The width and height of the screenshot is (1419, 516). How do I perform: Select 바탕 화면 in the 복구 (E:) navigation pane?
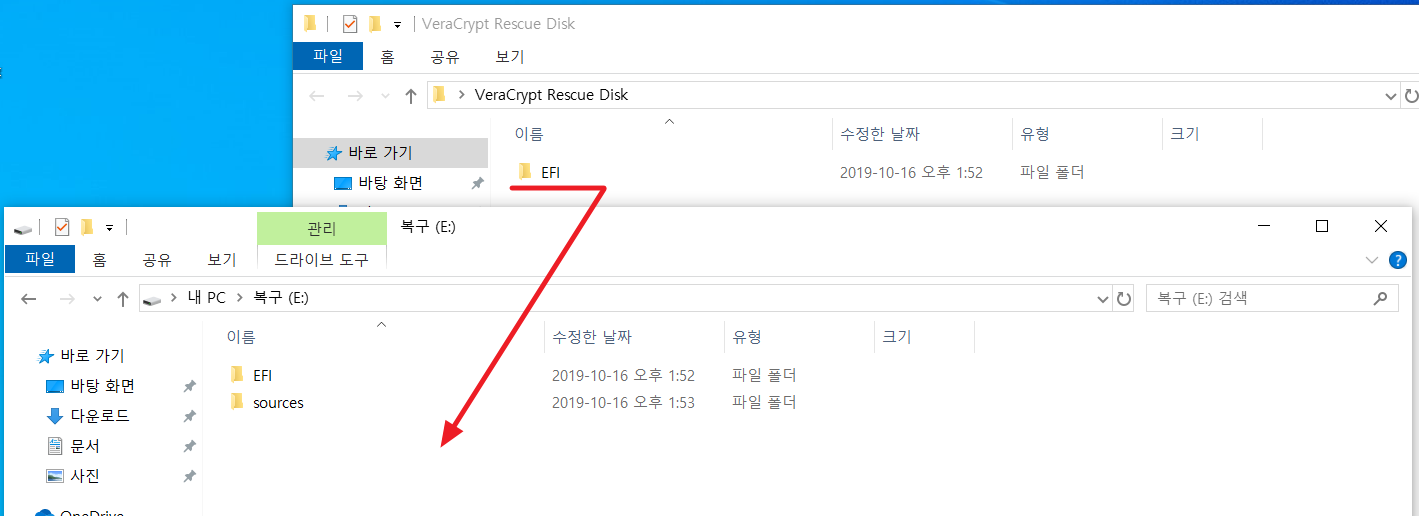click(x=102, y=386)
